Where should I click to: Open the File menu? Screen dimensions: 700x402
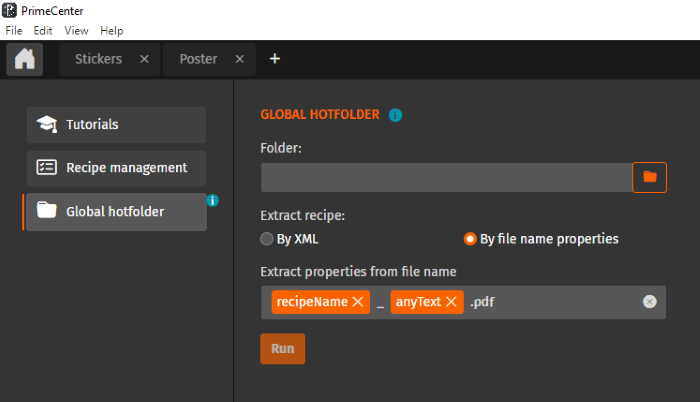point(14,31)
